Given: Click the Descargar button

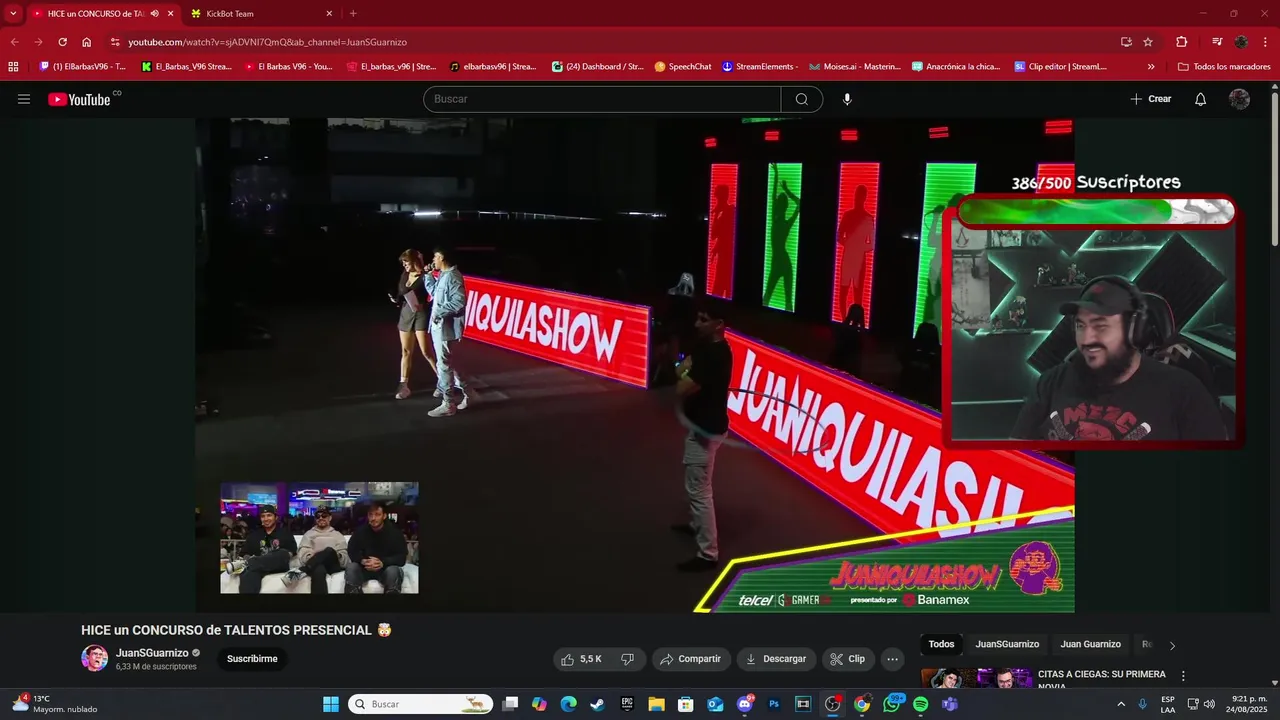Looking at the screenshot, I should click(776, 659).
